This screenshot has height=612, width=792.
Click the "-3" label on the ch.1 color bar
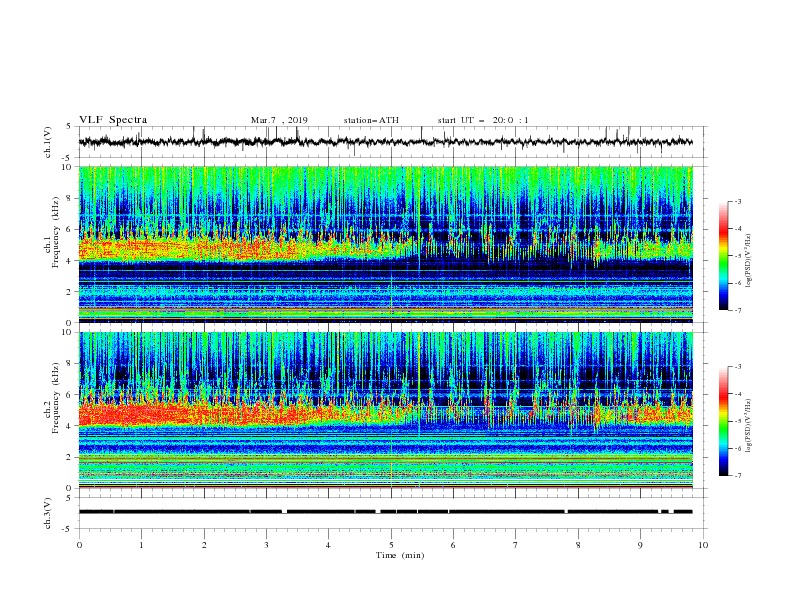(x=738, y=201)
